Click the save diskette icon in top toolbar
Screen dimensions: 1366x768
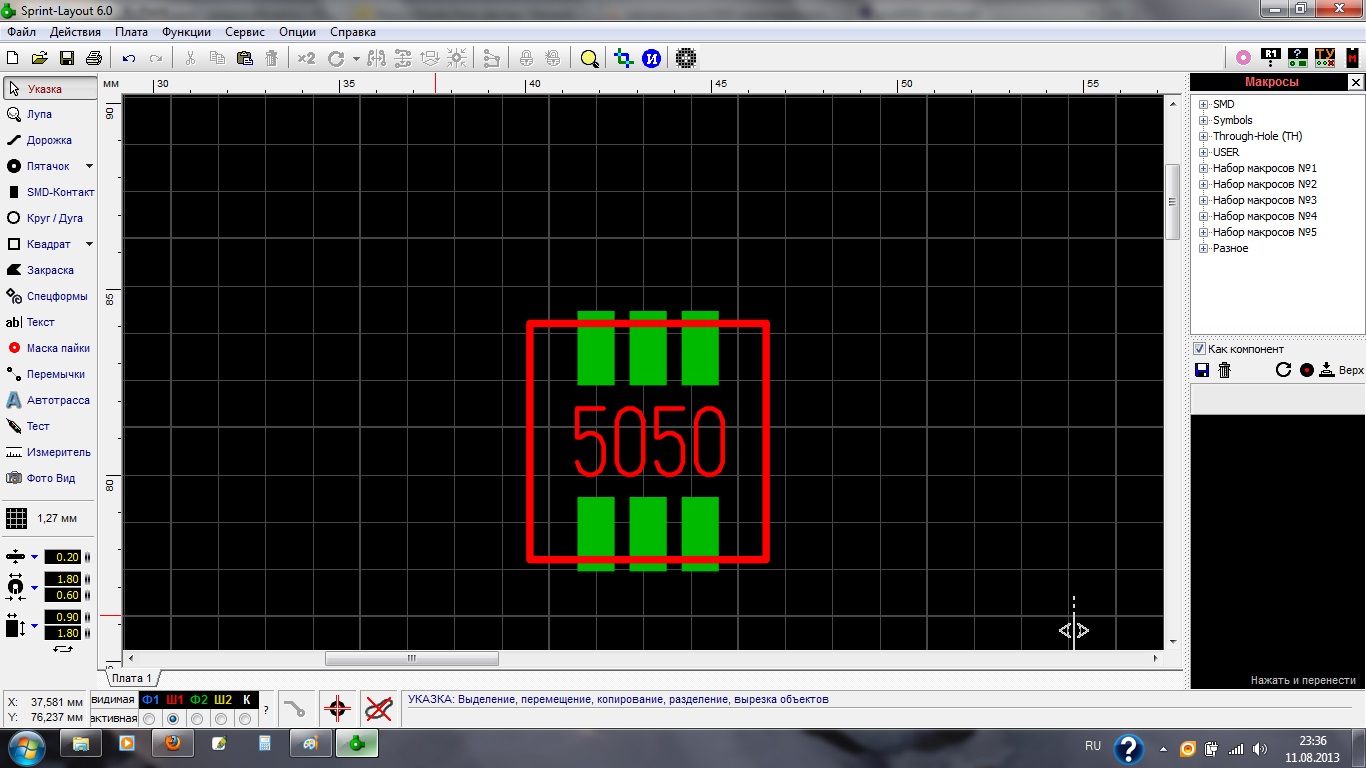(x=67, y=59)
